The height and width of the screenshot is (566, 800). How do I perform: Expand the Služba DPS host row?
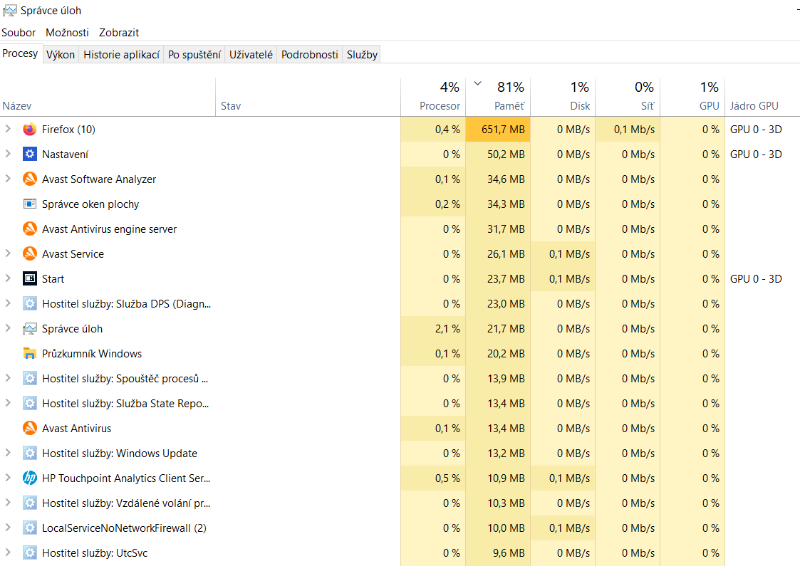click(8, 303)
